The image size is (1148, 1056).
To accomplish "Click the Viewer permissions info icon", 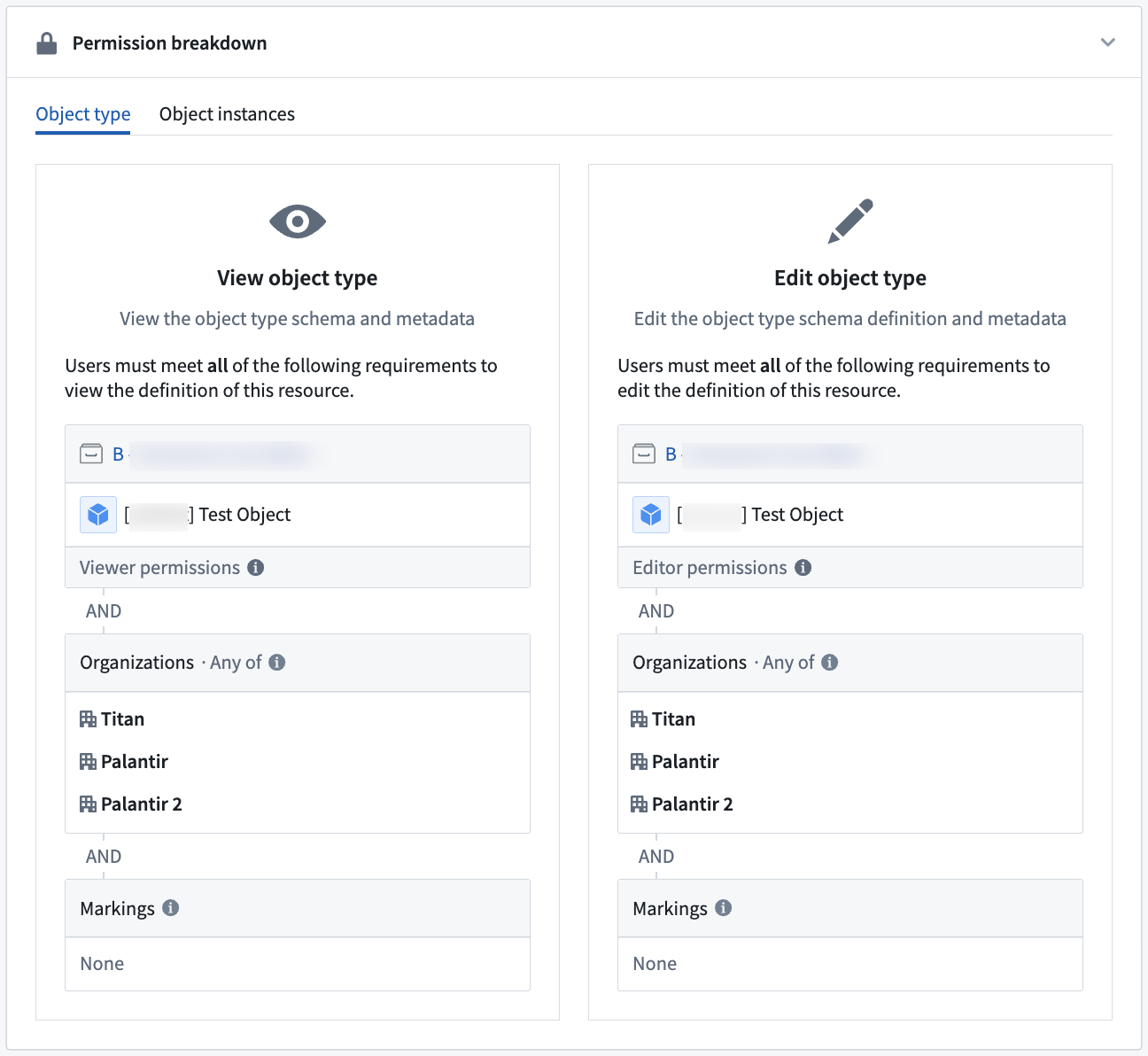I will tap(256, 568).
